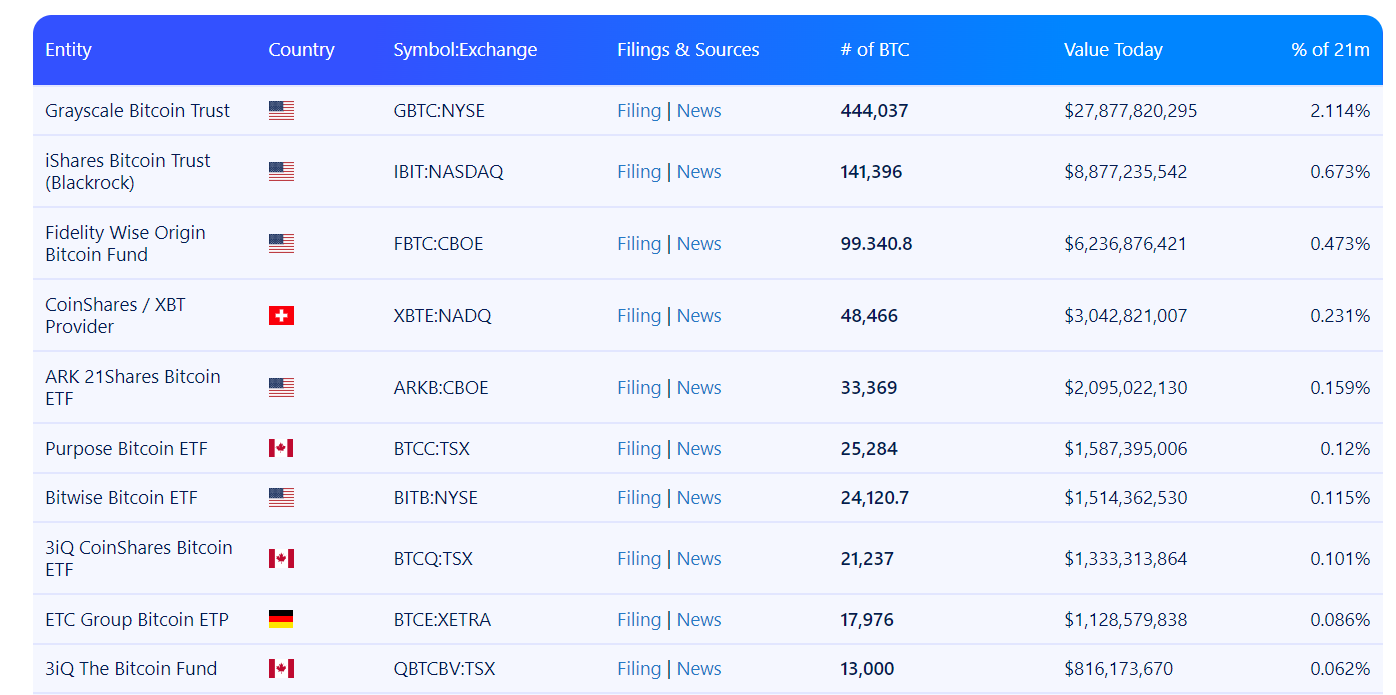Click the Country column header

tap(301, 50)
